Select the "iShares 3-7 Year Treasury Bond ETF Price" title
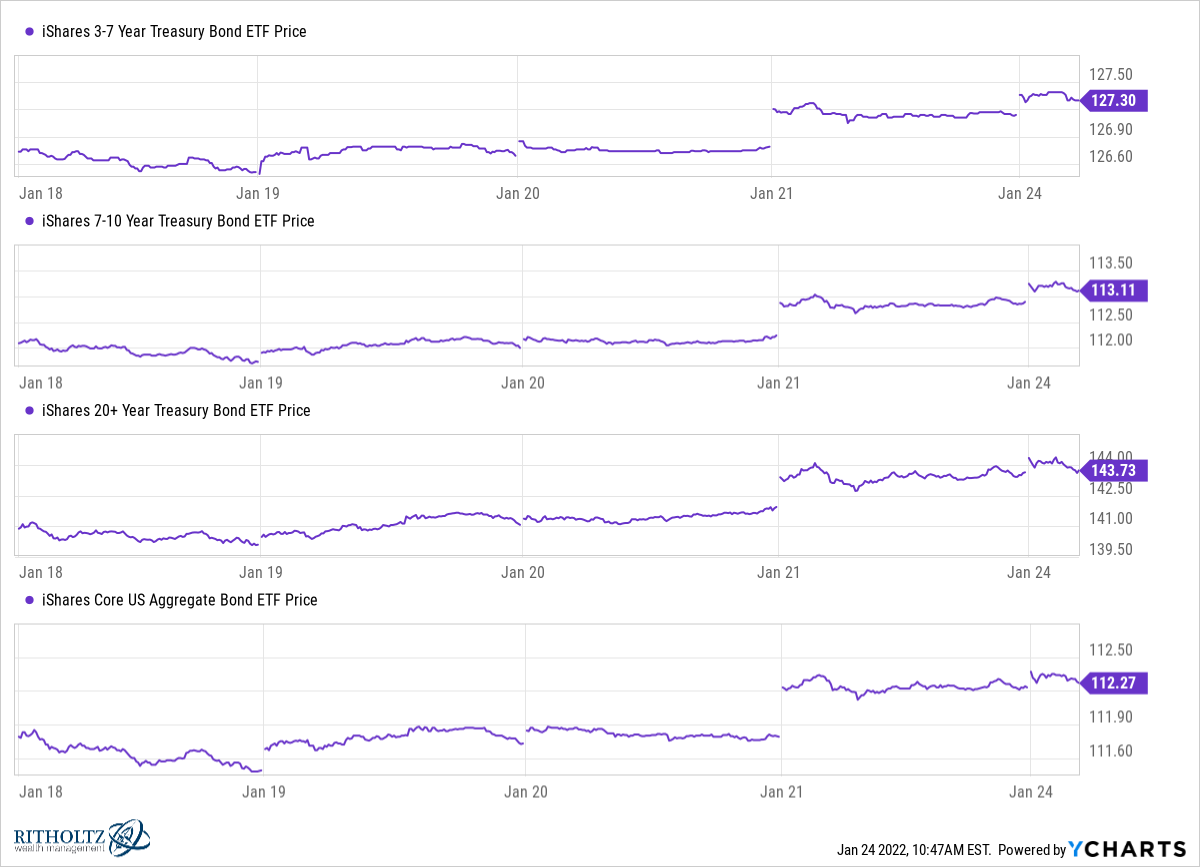Viewport: 1200px width, 867px height. tap(173, 31)
